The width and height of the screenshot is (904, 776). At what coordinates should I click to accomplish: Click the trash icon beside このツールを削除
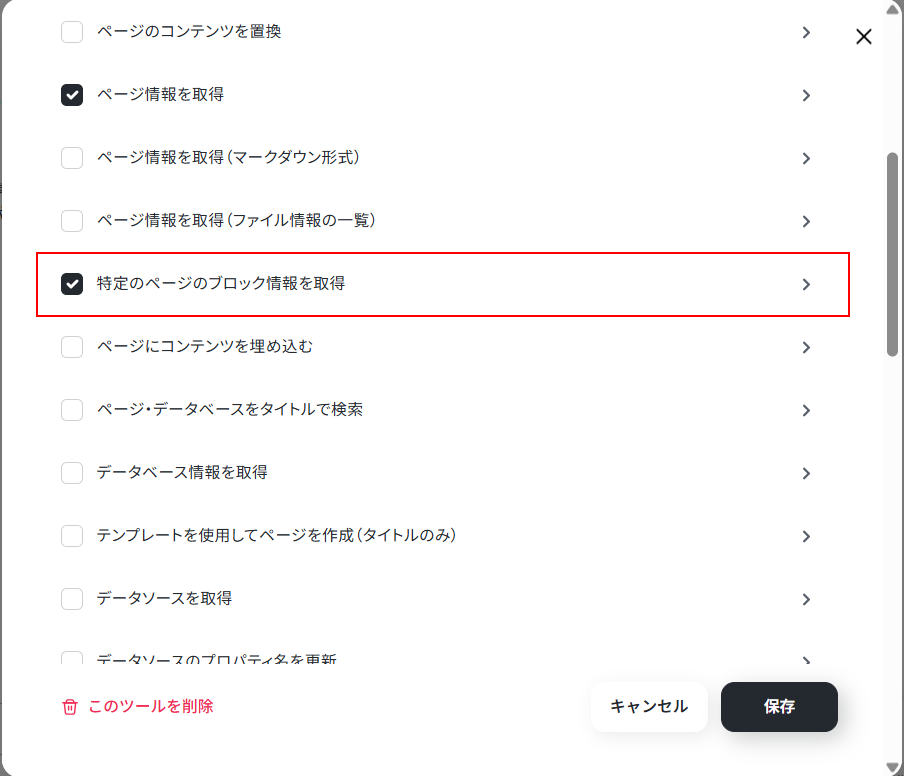tap(70, 707)
